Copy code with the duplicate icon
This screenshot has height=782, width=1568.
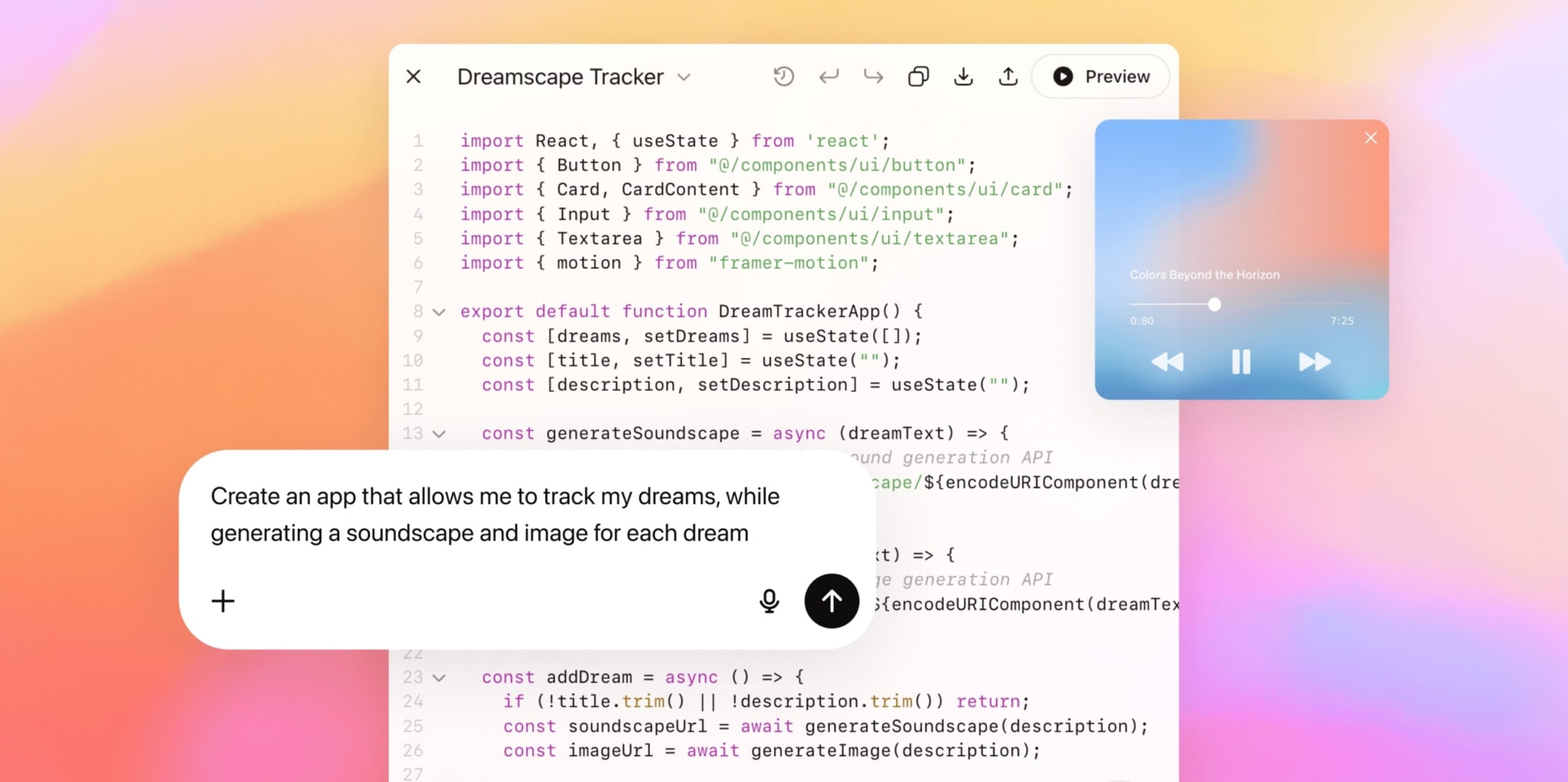(918, 77)
